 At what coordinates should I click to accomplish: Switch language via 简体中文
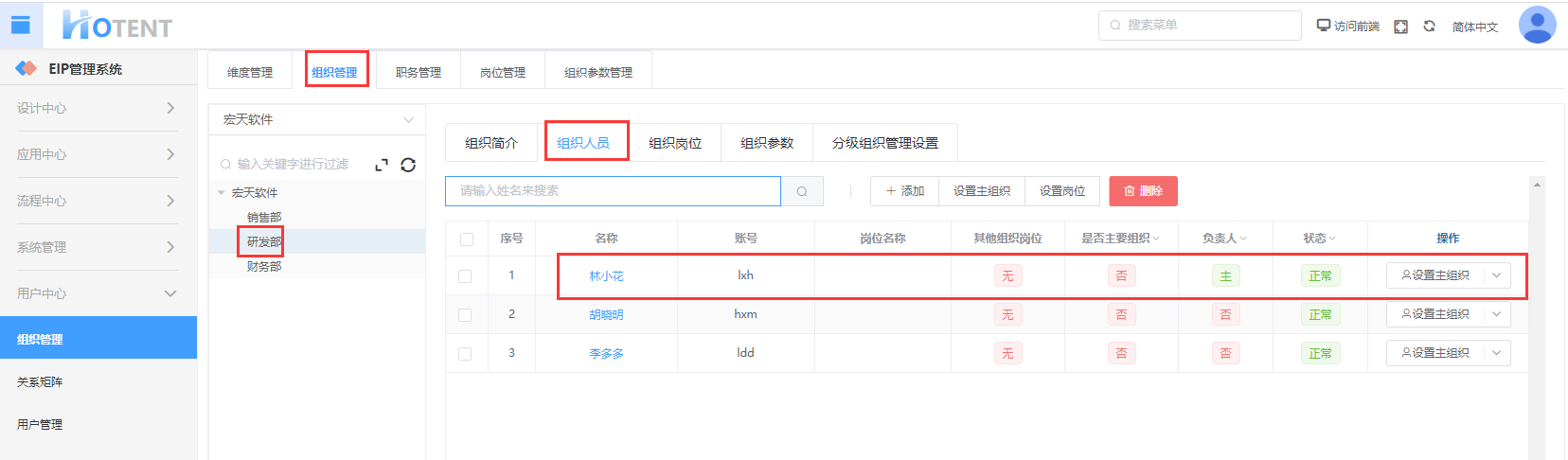pos(1475,27)
